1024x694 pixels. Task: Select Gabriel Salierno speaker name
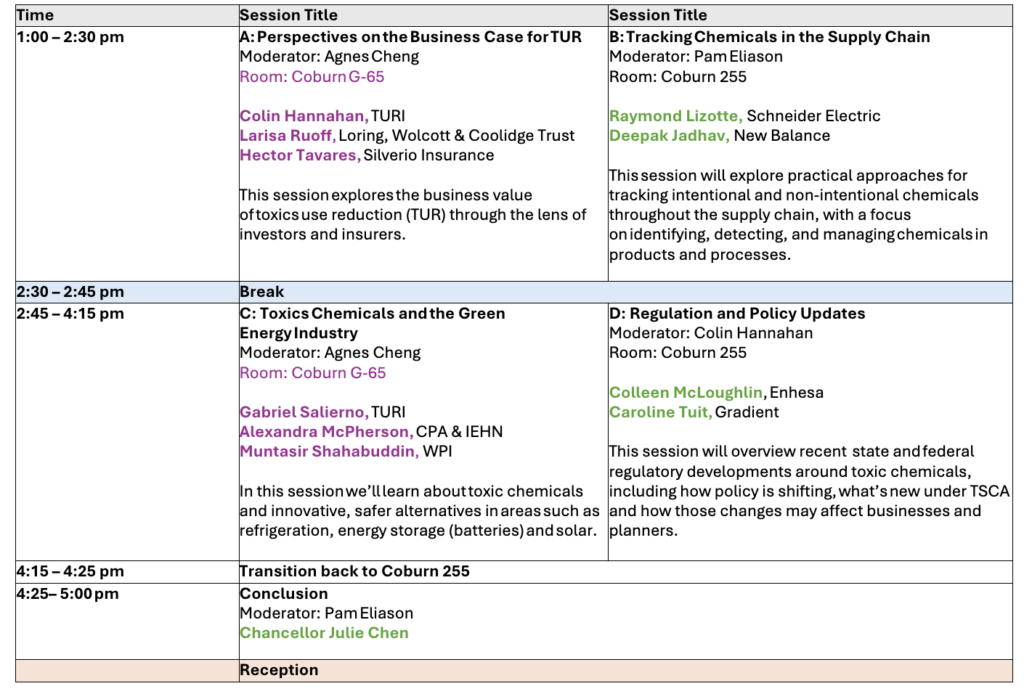(304, 412)
